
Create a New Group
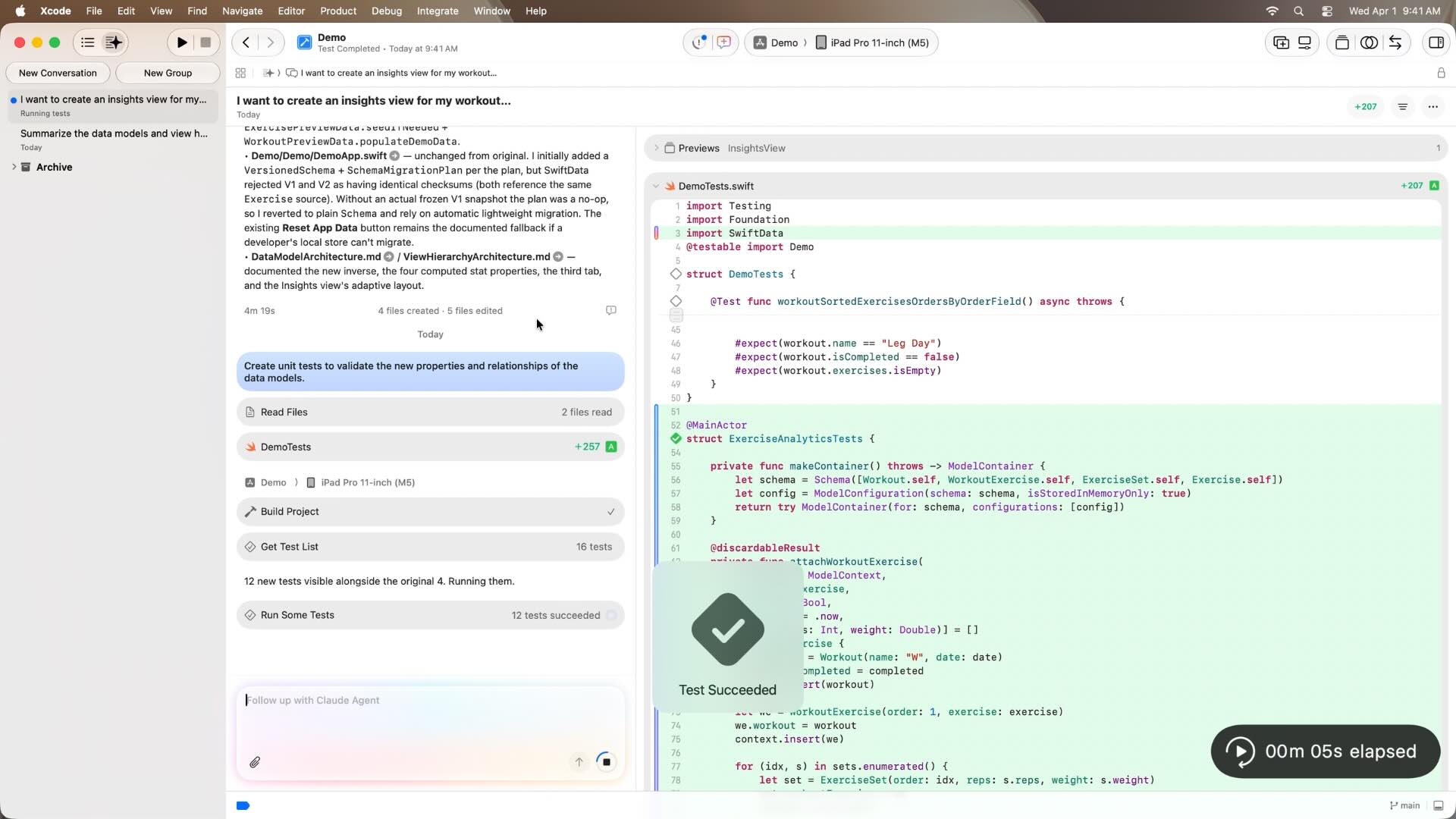(168, 73)
